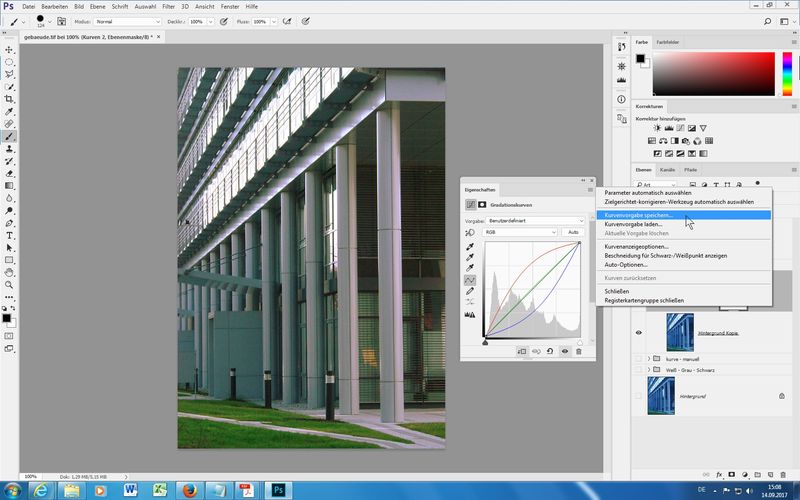Open the RGB channel dropdown
This screenshot has width=800, height=500.
(519, 232)
